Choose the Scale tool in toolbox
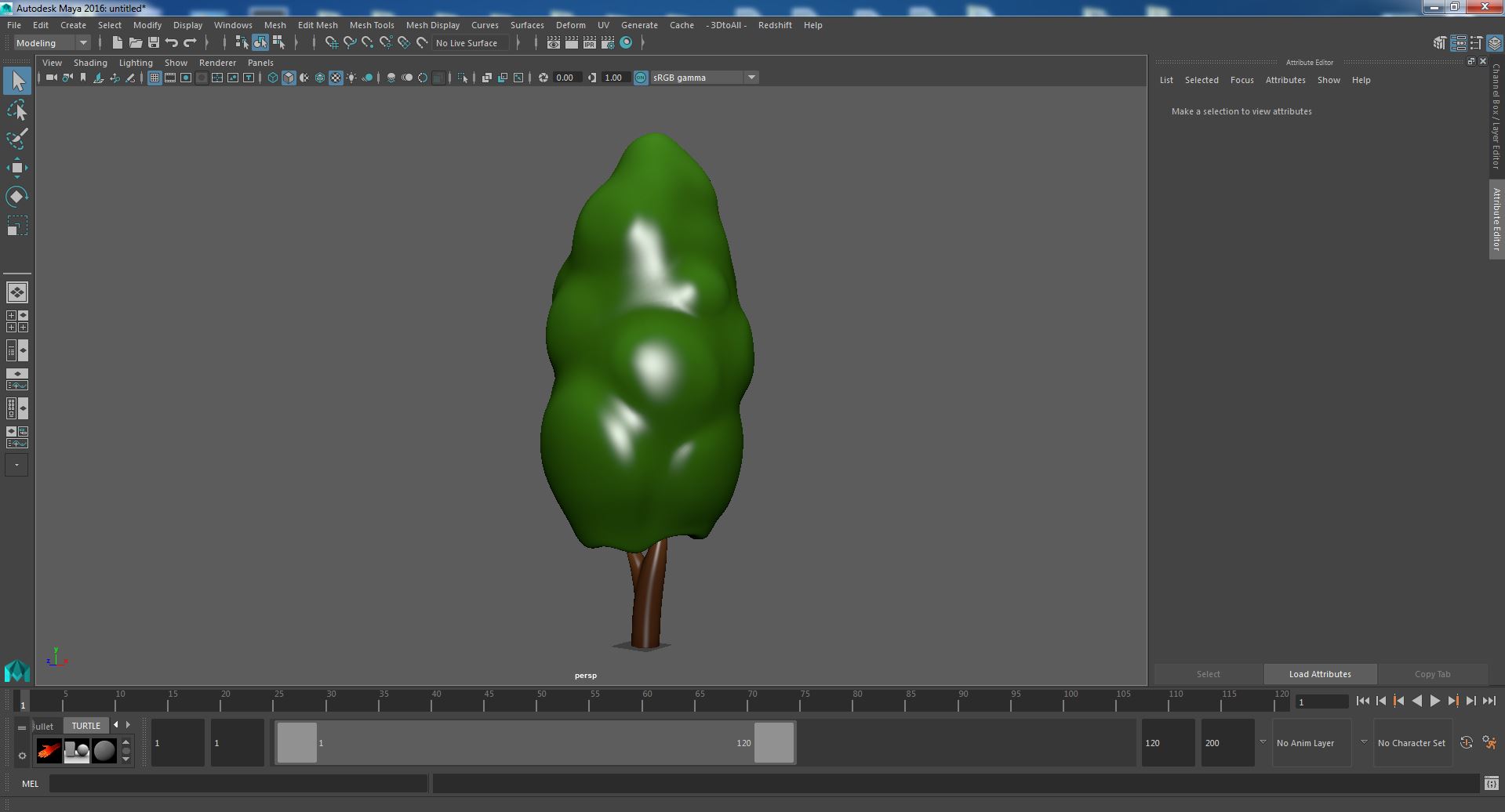1505x812 pixels. click(17, 226)
